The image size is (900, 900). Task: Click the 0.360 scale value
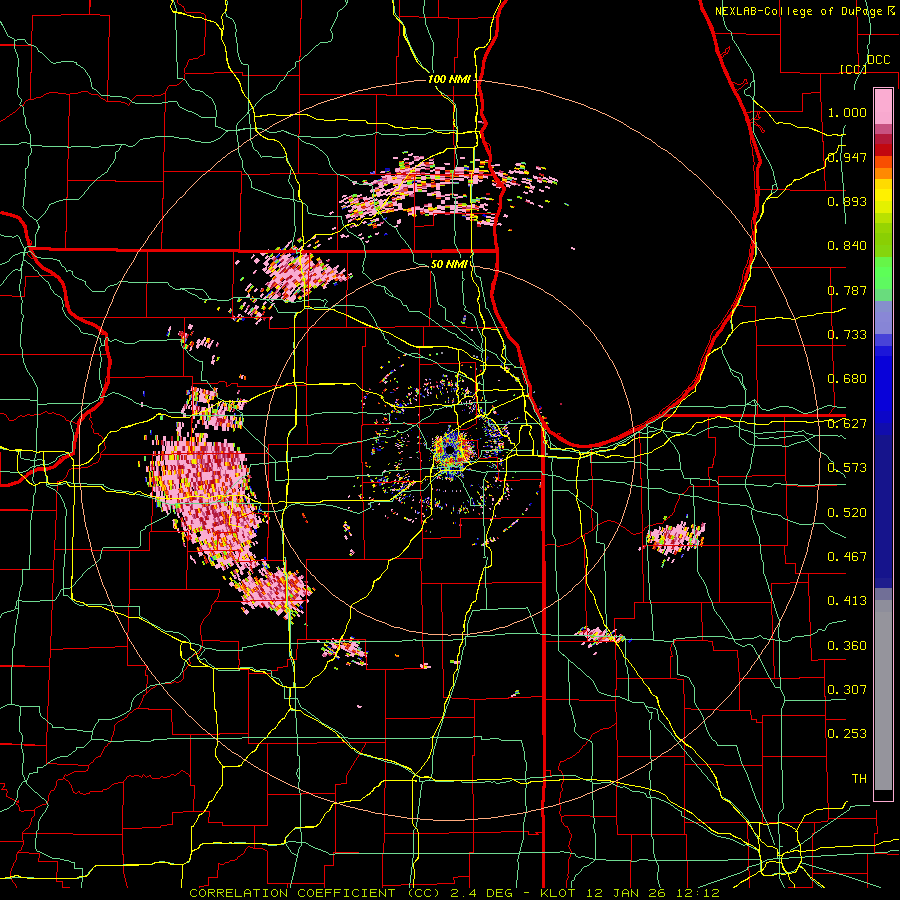point(847,646)
